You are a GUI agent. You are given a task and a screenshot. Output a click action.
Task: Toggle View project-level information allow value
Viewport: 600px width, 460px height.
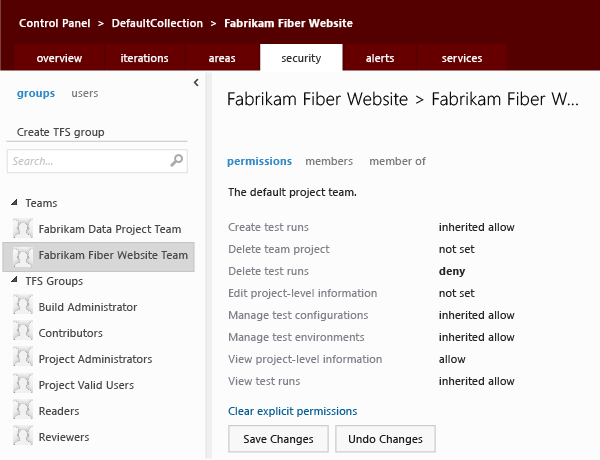(452, 359)
